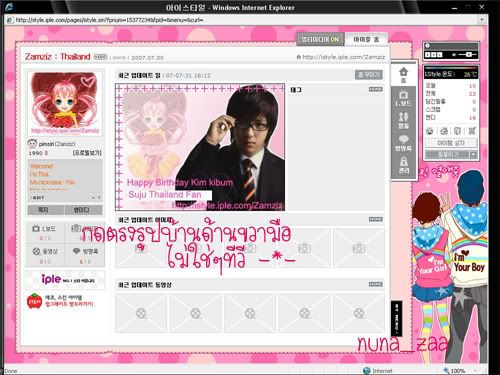Click the pimsiri (Zamziz) username text
The image size is (500, 375).
click(x=57, y=144)
